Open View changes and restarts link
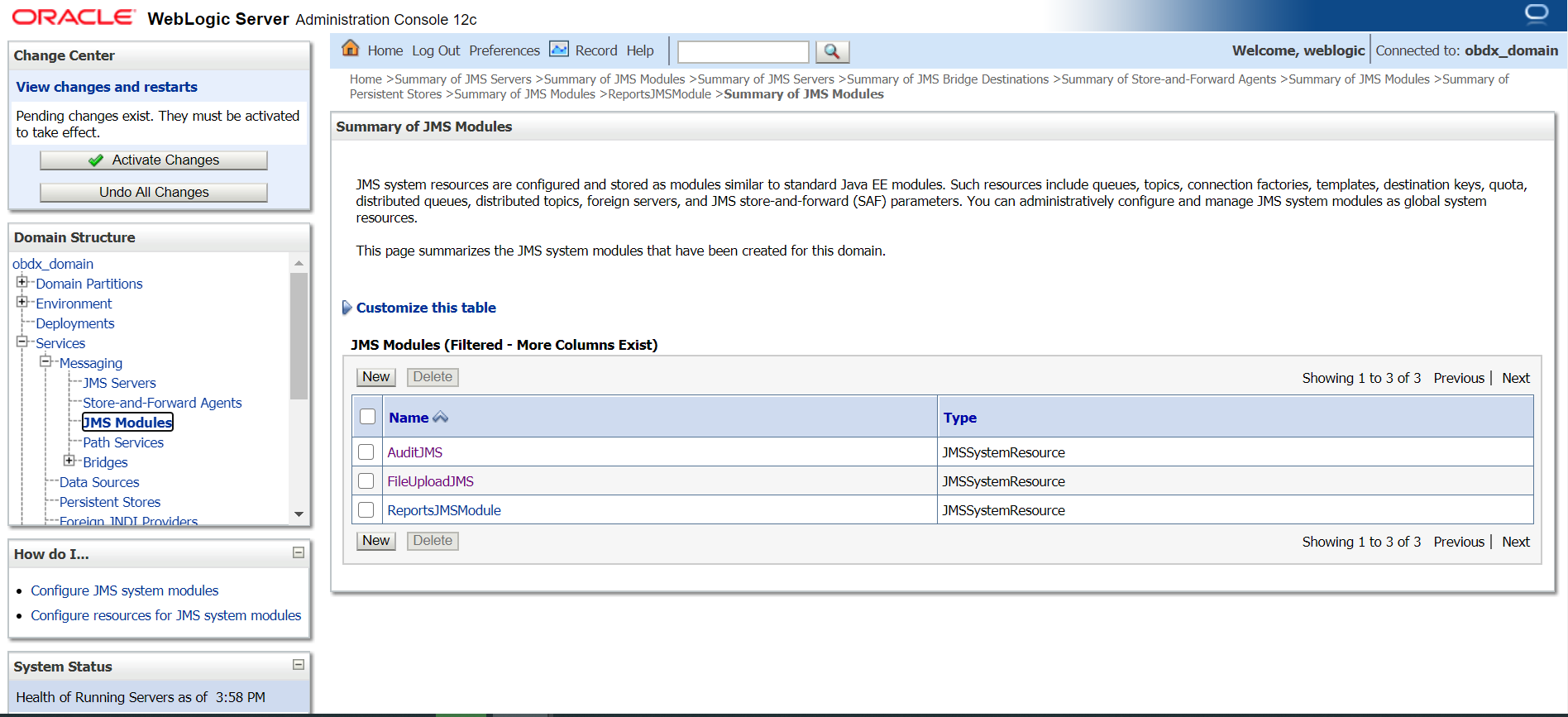 coord(107,87)
